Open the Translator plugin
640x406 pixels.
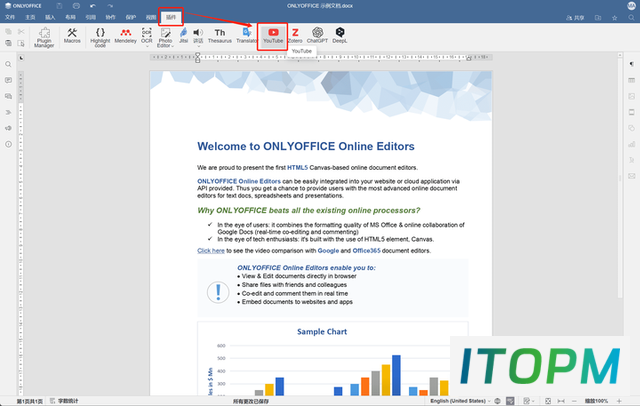click(247, 35)
